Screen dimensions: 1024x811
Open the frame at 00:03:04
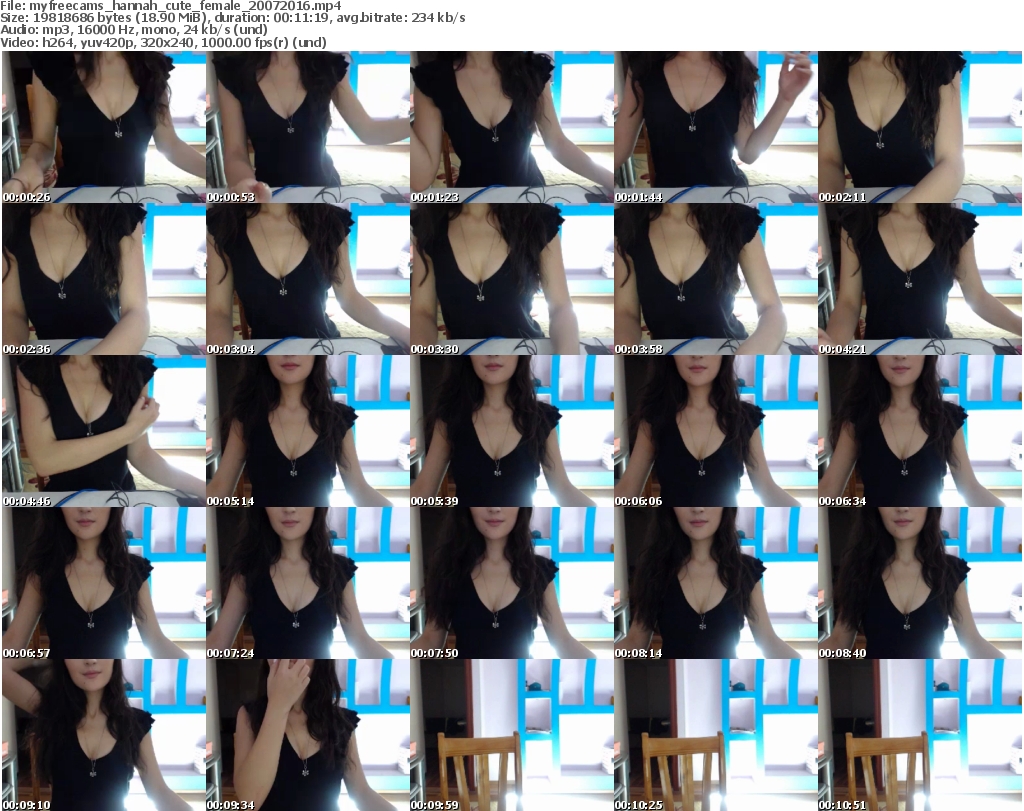coord(308,279)
